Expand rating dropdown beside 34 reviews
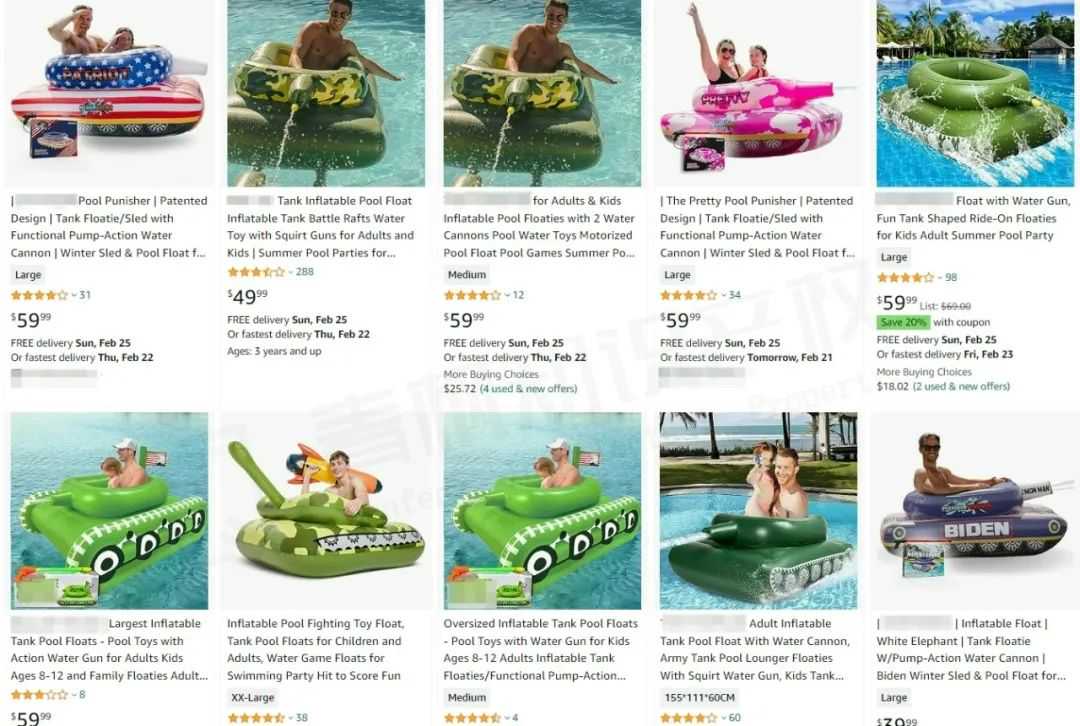This screenshot has width=1080, height=726. tap(723, 295)
